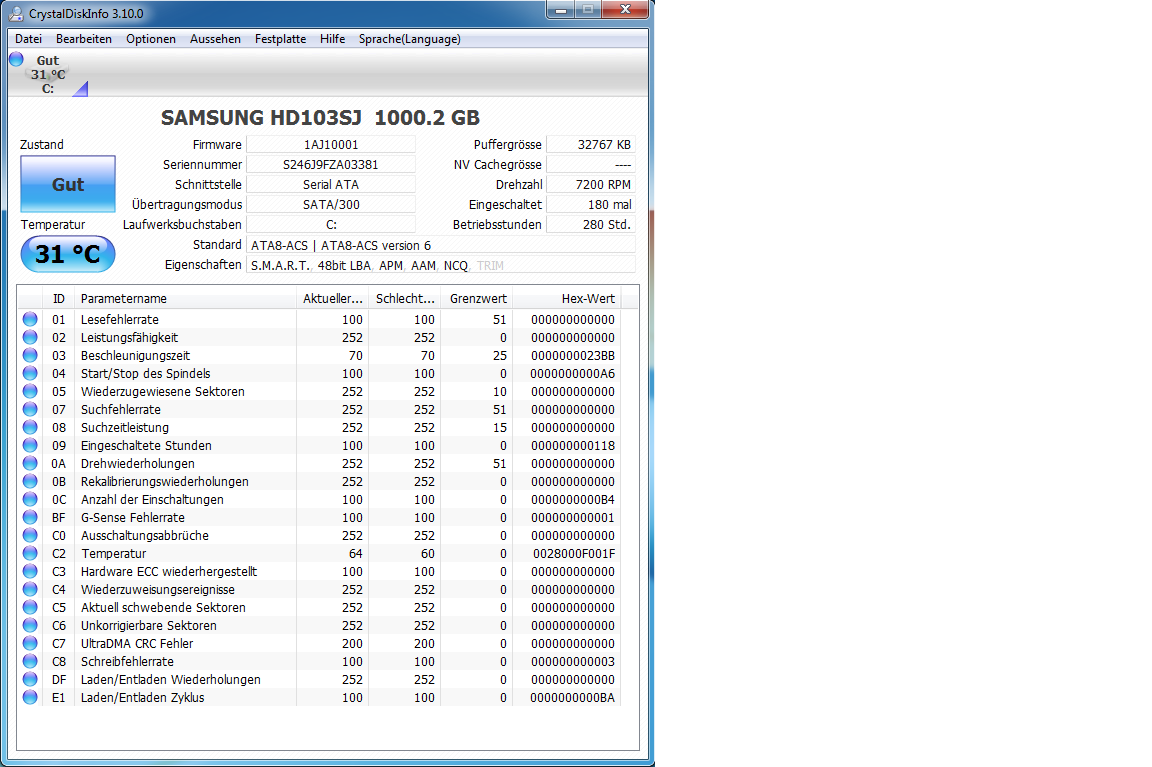Select the Wiederzugewiesene Sektoren parameter name
The height and width of the screenshot is (767, 1152).
coord(162,392)
